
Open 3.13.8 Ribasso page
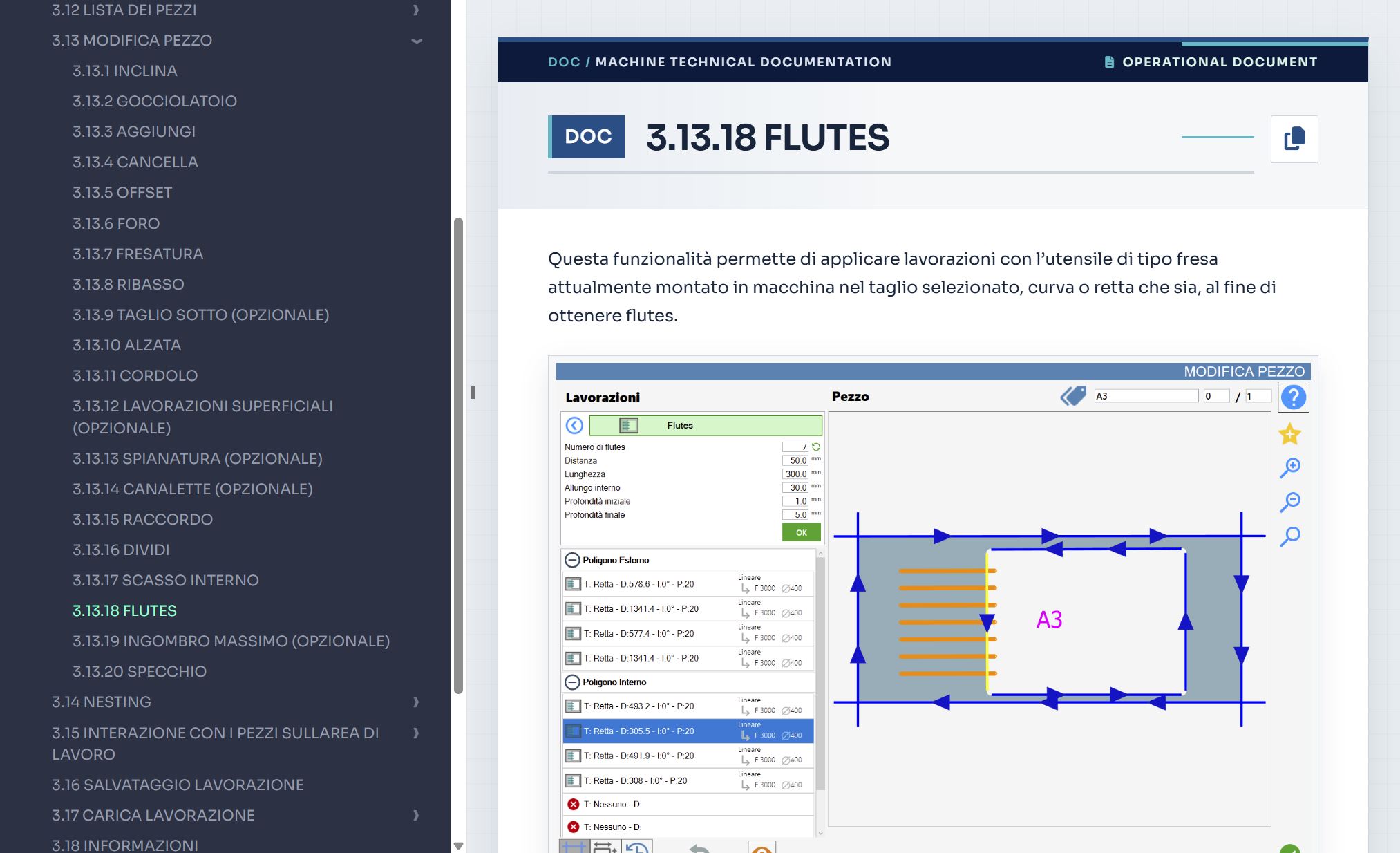(x=129, y=284)
